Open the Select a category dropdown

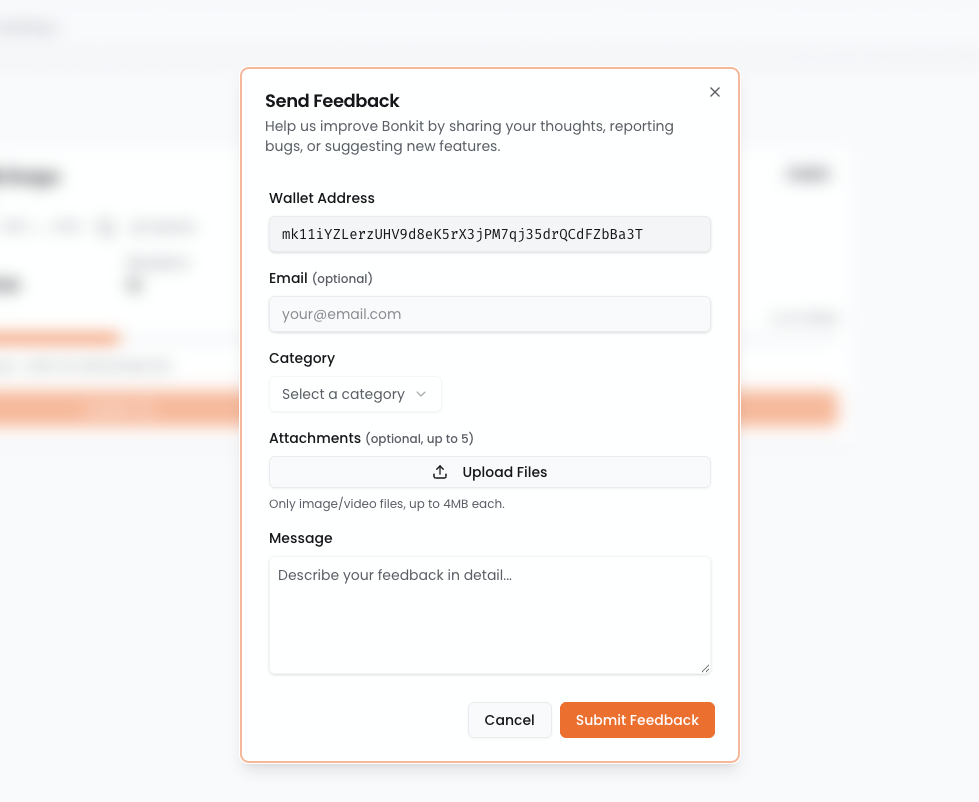355,394
